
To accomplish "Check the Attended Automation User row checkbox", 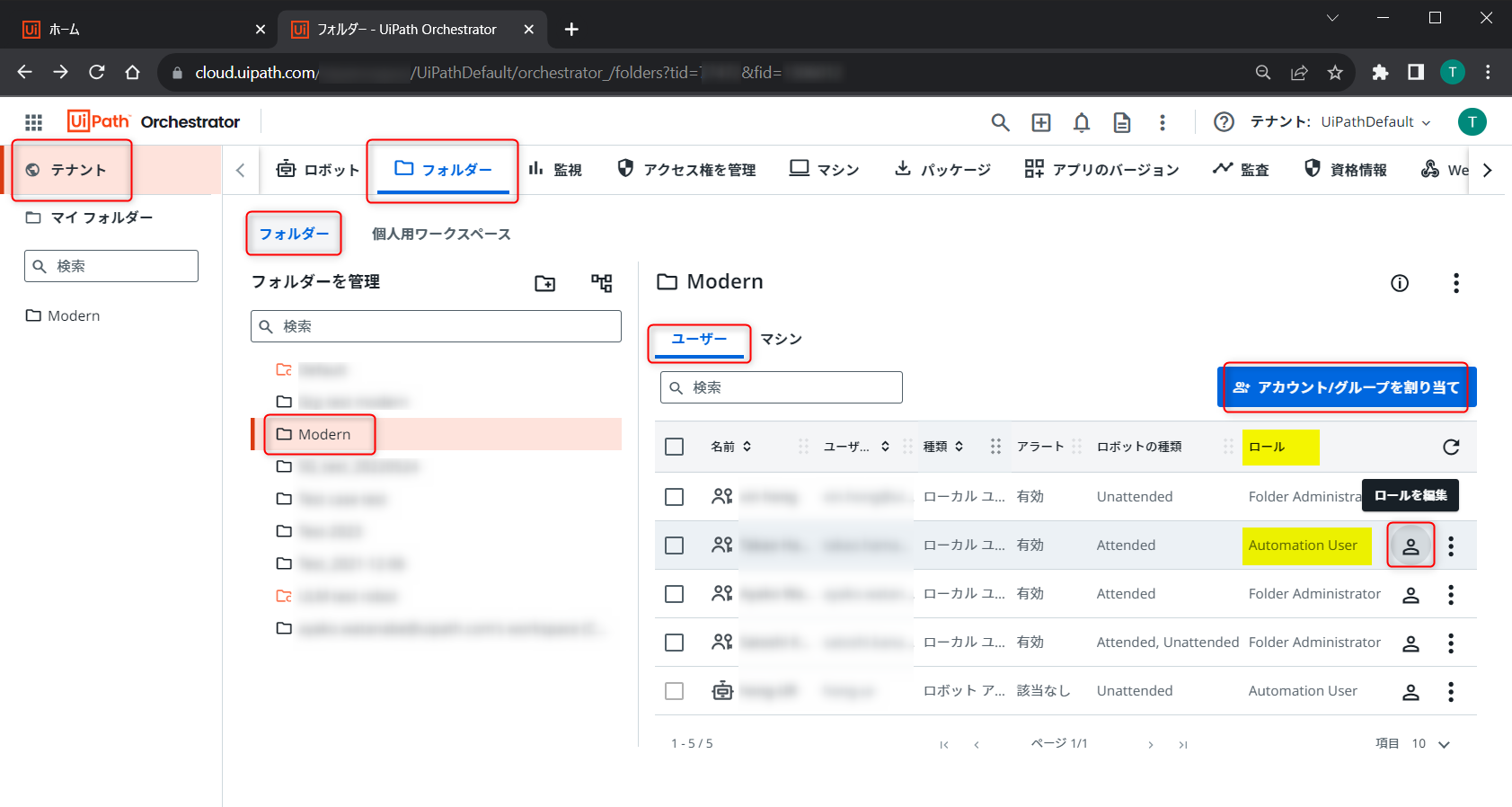I will (675, 545).
